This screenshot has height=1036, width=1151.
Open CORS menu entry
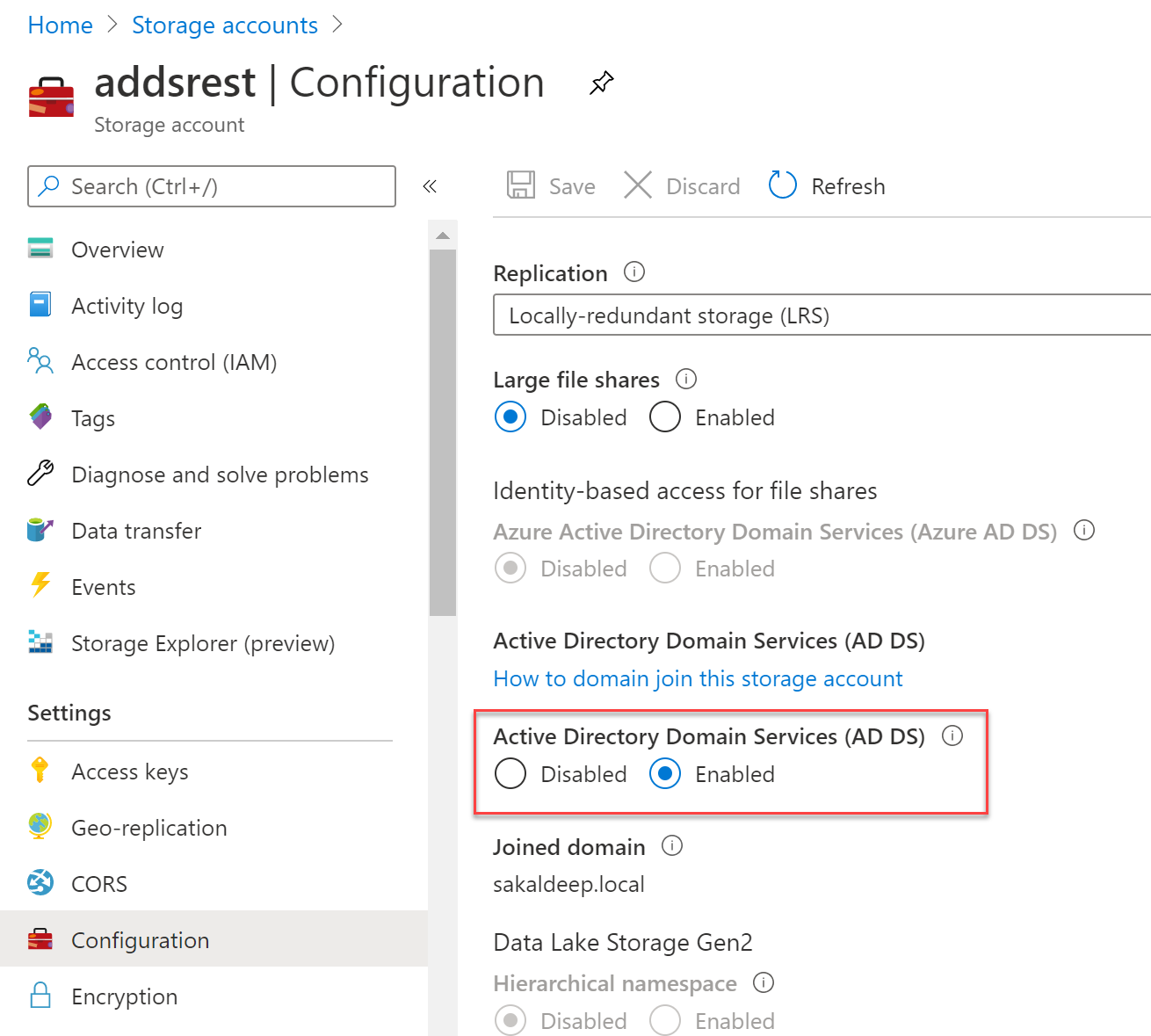coord(214,884)
